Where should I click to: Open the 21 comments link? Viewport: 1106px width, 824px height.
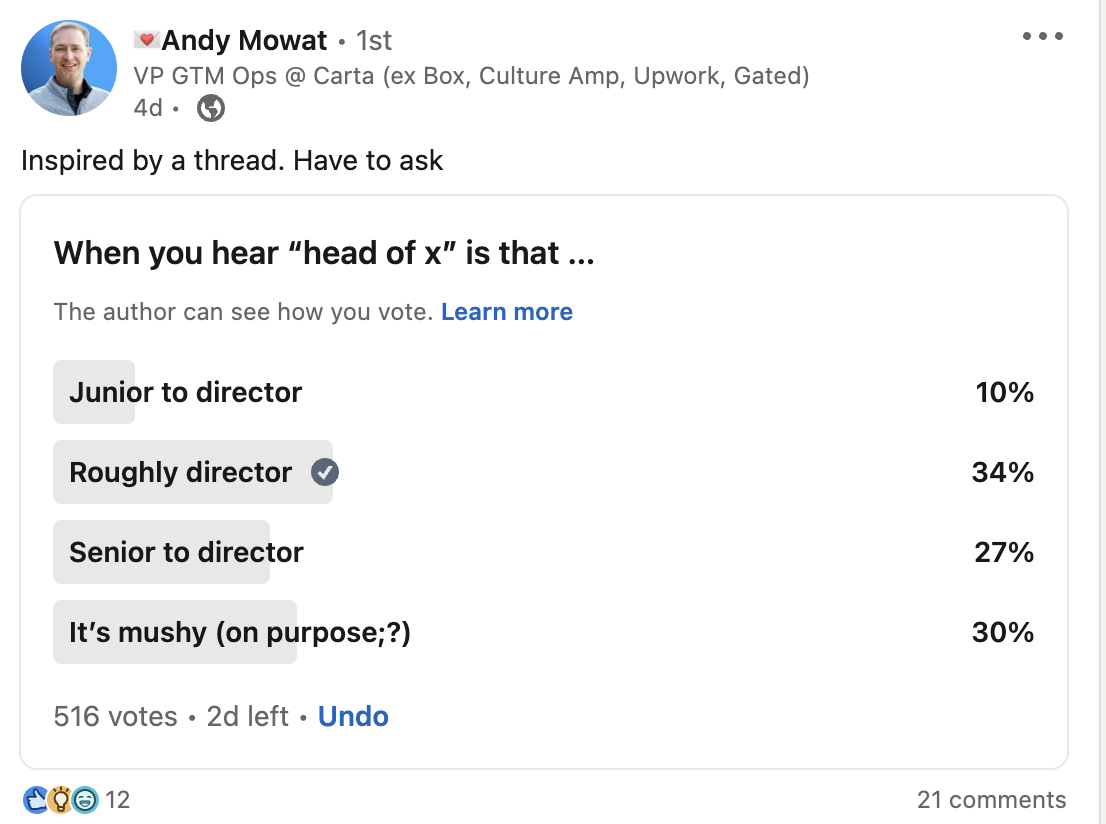pos(991,800)
